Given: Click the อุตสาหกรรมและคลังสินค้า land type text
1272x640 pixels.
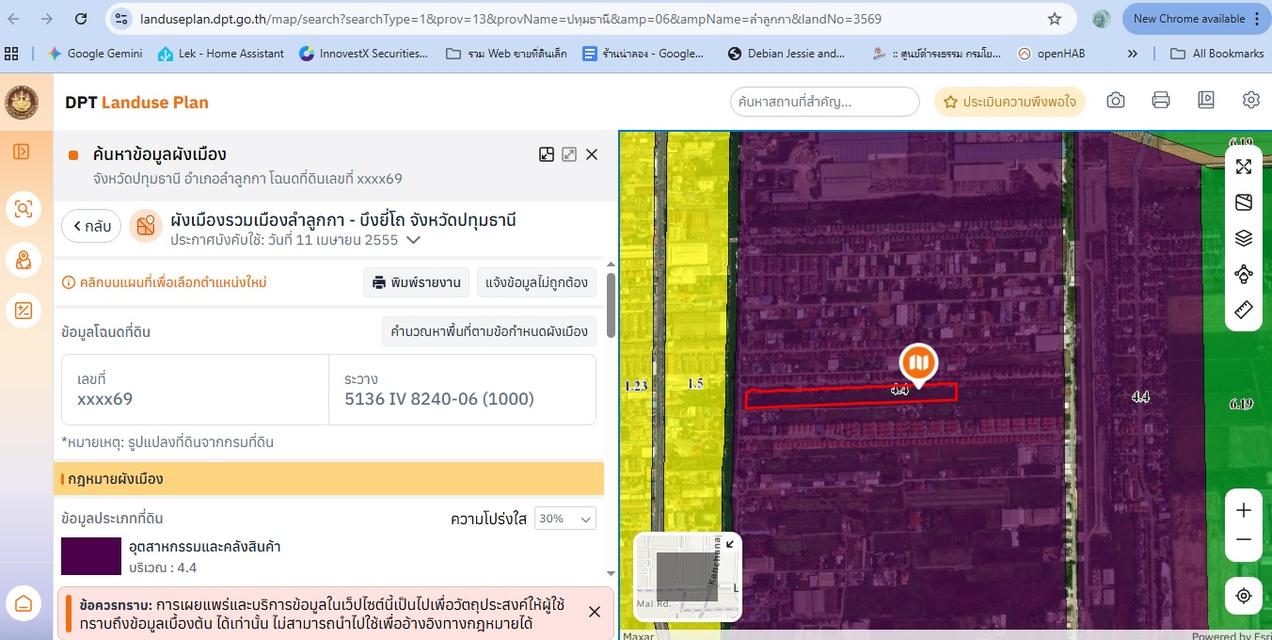Looking at the screenshot, I should tap(205, 546).
